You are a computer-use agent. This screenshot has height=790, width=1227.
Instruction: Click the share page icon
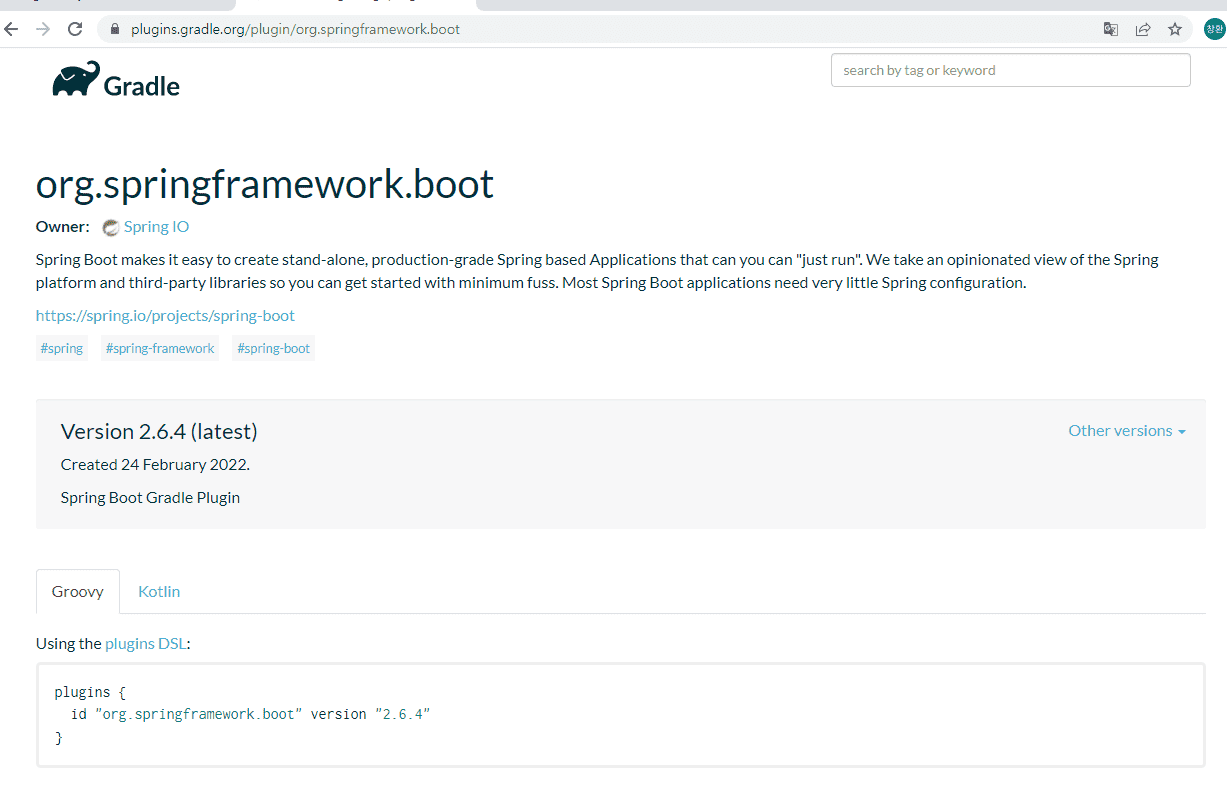pos(1143,29)
